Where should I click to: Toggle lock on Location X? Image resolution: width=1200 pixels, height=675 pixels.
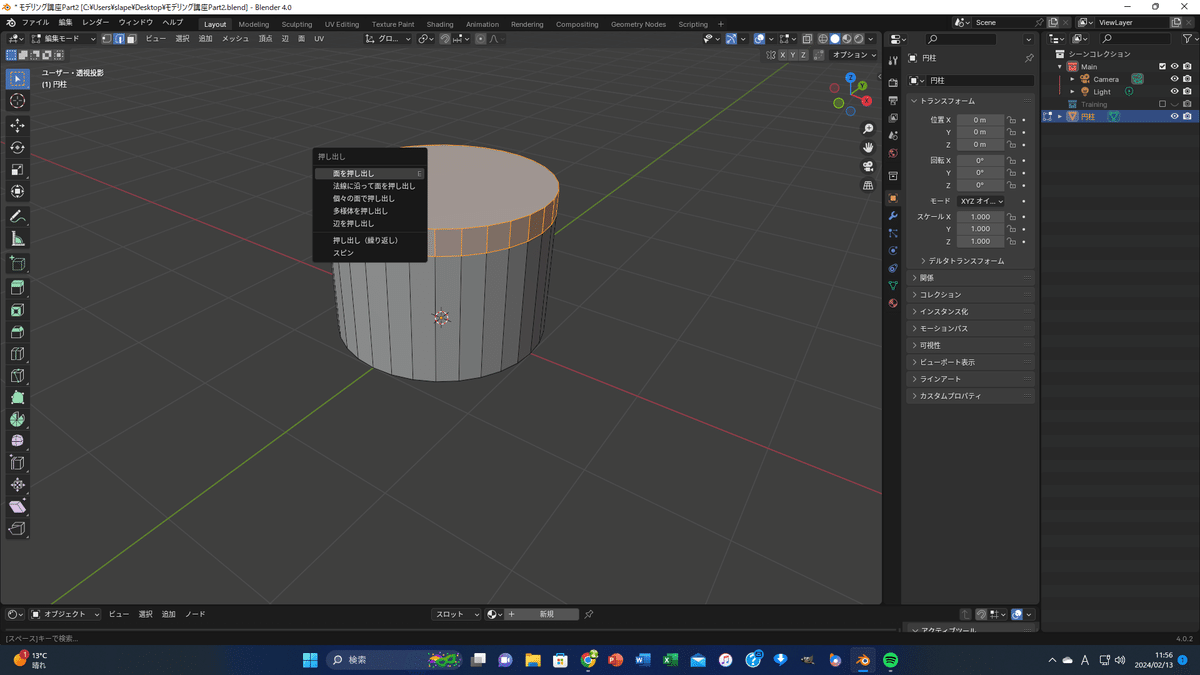tap(1012, 120)
